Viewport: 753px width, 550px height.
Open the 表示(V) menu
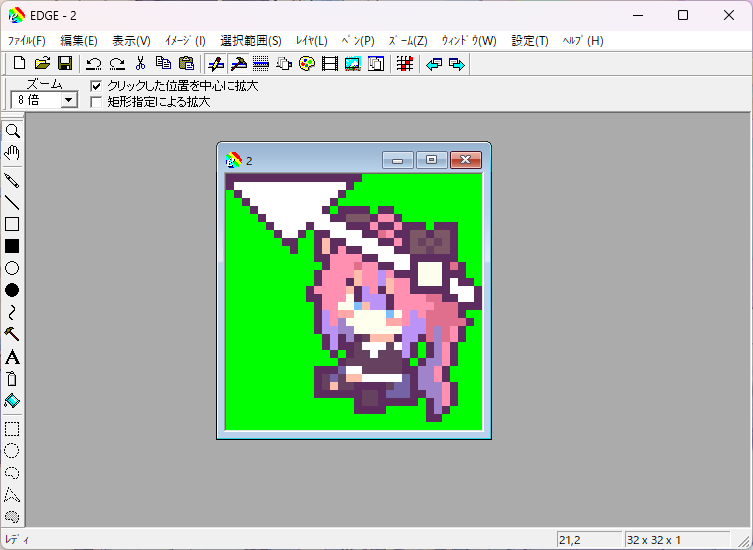point(131,41)
